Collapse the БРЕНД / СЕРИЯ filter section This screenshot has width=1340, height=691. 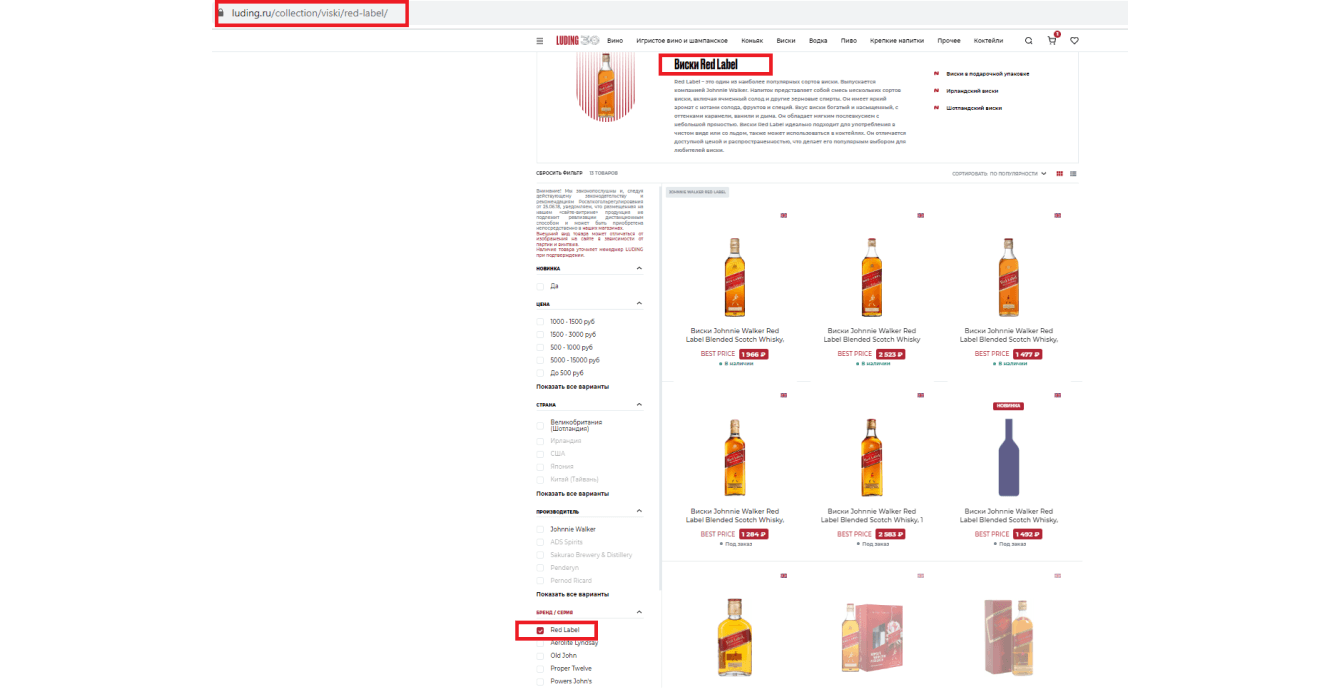[x=639, y=612]
